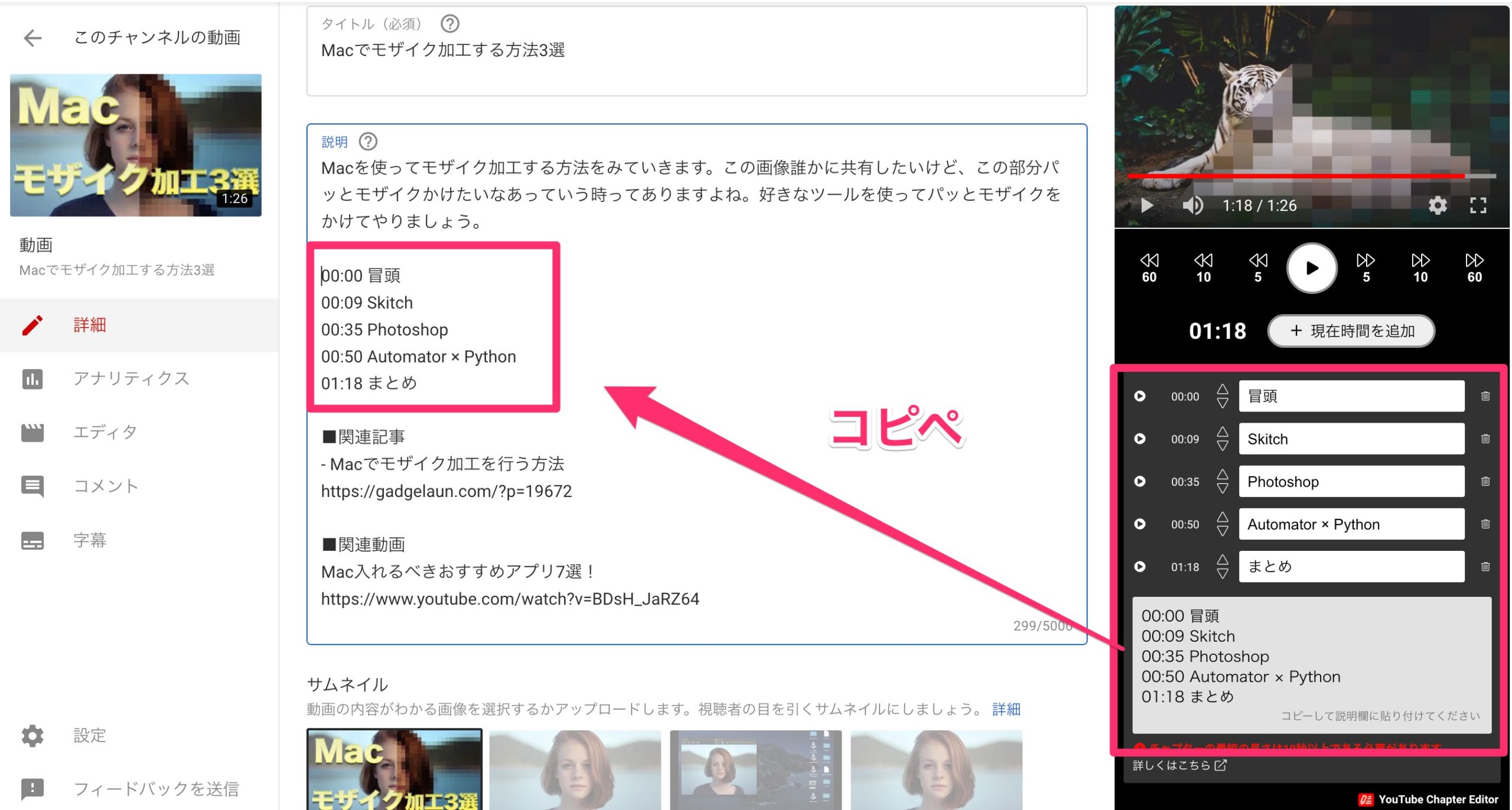Edit the Automator × Python title field
The width and height of the screenshot is (1512, 810).
pyautogui.click(x=1351, y=524)
